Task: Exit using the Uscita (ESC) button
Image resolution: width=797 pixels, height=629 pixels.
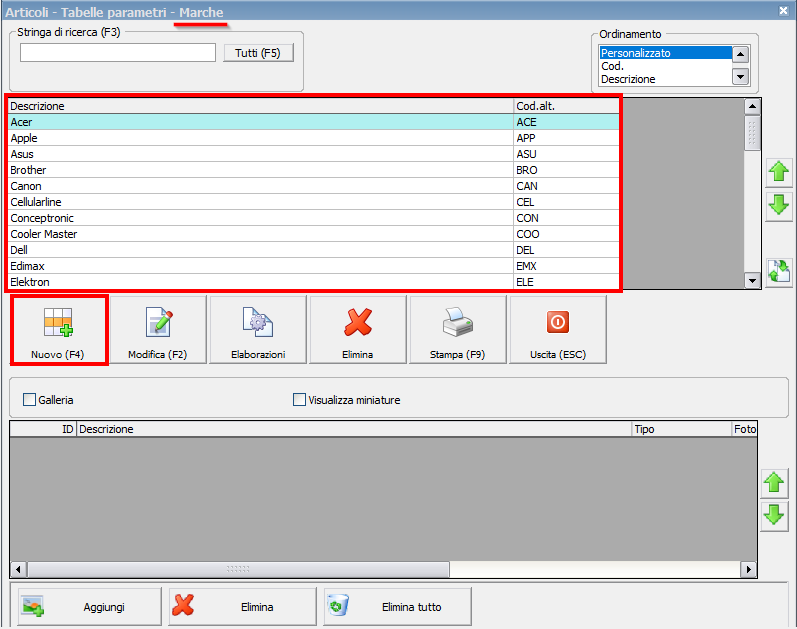Action: point(558,330)
